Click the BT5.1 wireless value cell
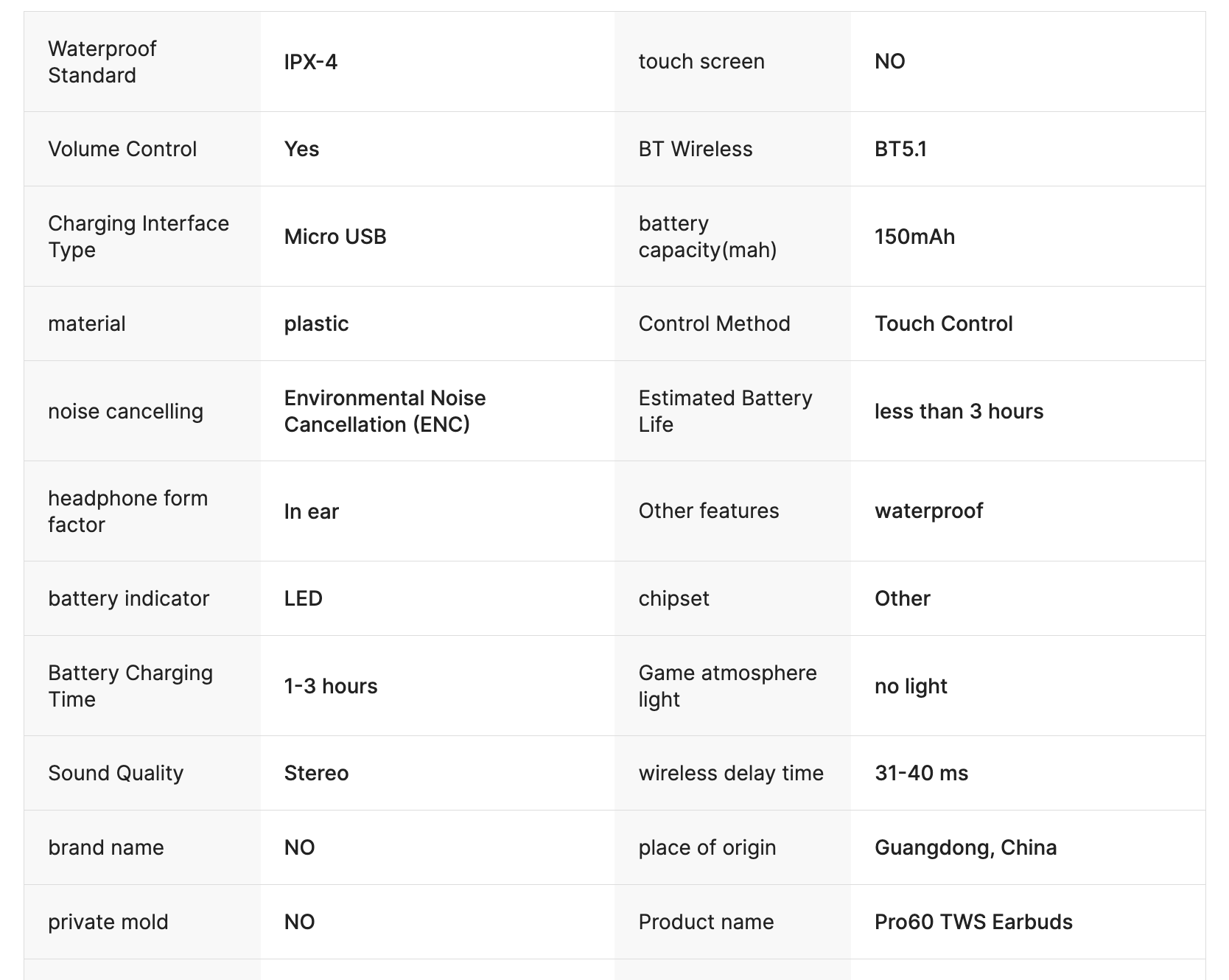 click(900, 149)
